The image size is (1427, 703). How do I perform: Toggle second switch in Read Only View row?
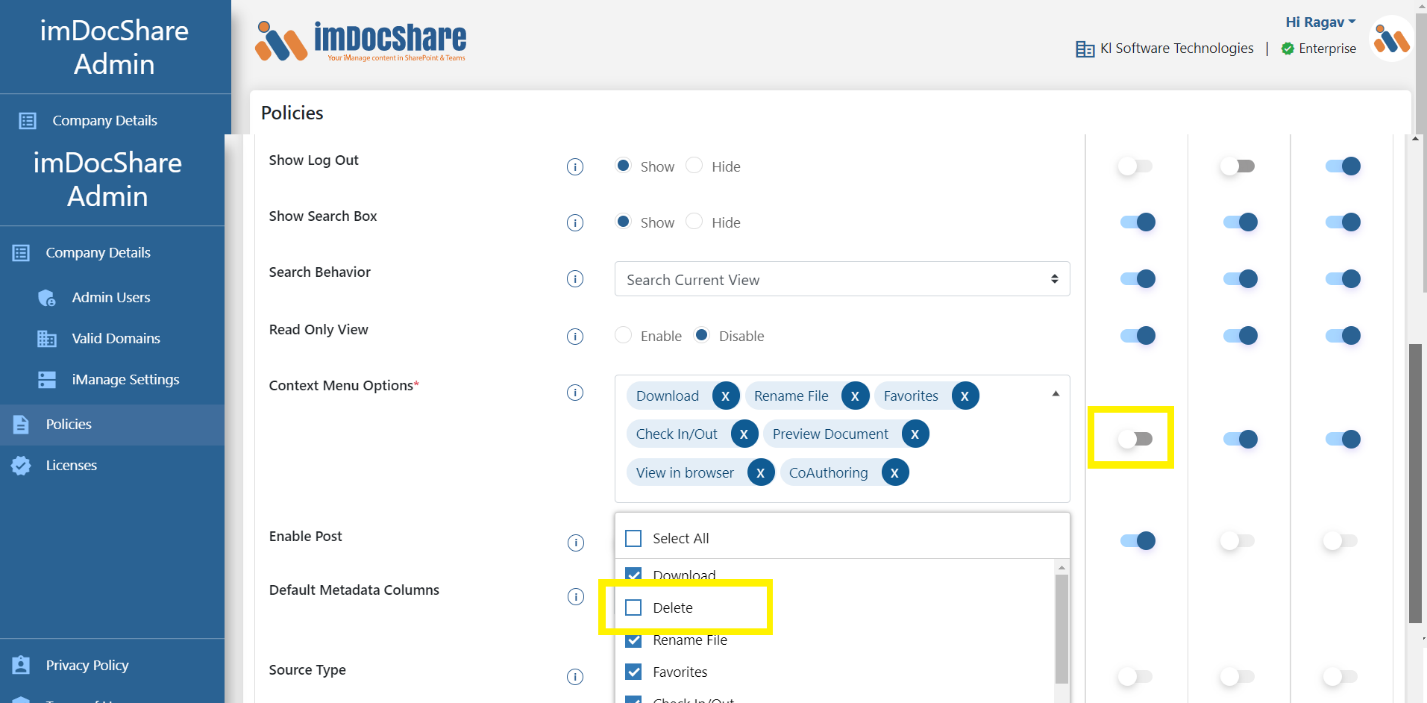point(1240,336)
